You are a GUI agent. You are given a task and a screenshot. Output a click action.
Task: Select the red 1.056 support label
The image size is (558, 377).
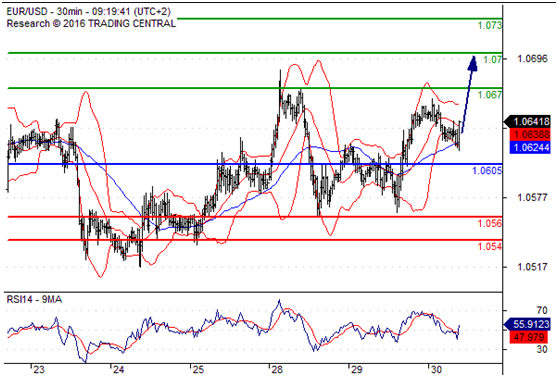coord(489,224)
